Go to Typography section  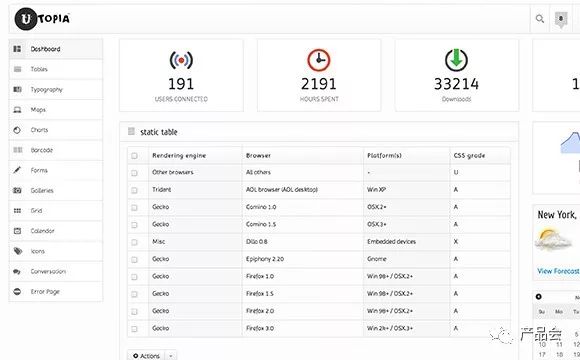(56, 89)
